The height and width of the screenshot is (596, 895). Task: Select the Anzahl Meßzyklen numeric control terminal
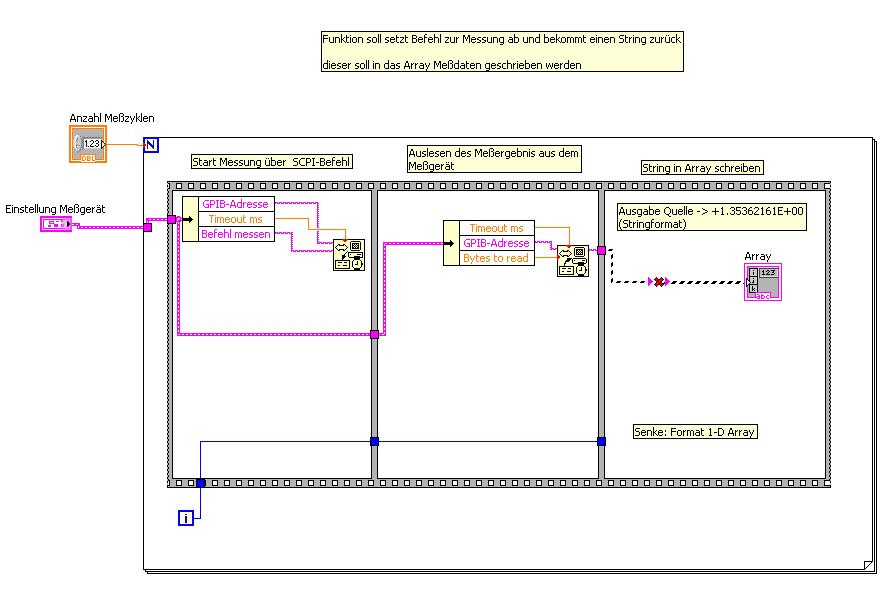(88, 144)
